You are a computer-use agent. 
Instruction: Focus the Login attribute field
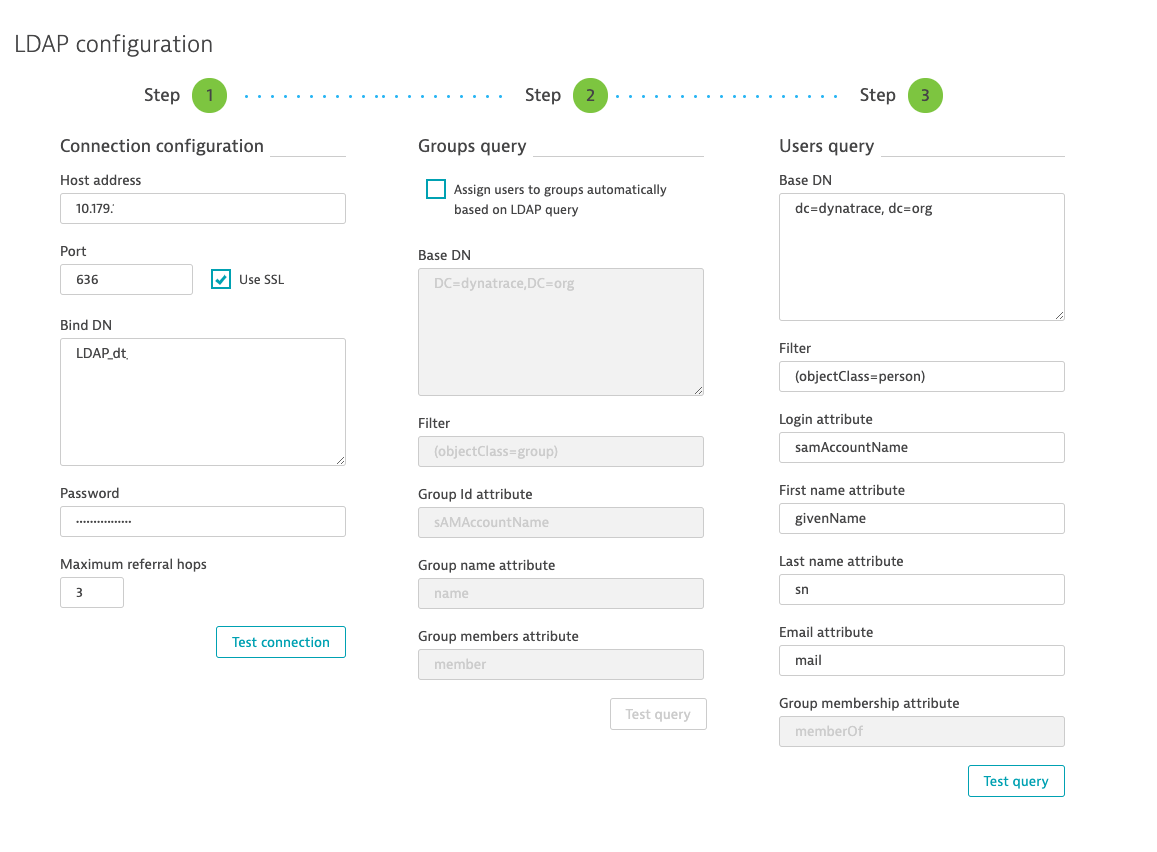(922, 447)
